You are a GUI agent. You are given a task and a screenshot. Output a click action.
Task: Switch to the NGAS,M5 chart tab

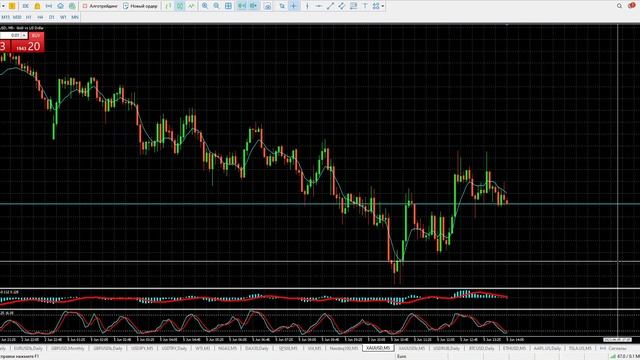click(x=227, y=348)
